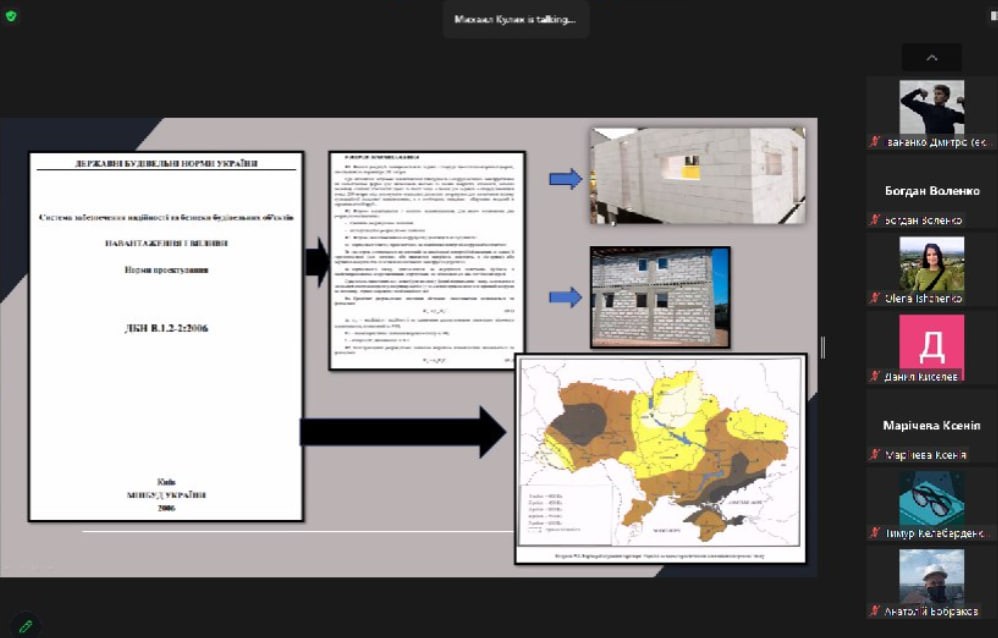The image size is (998, 638).
Task: Click the colored map of Ukraine
Action: (660, 455)
